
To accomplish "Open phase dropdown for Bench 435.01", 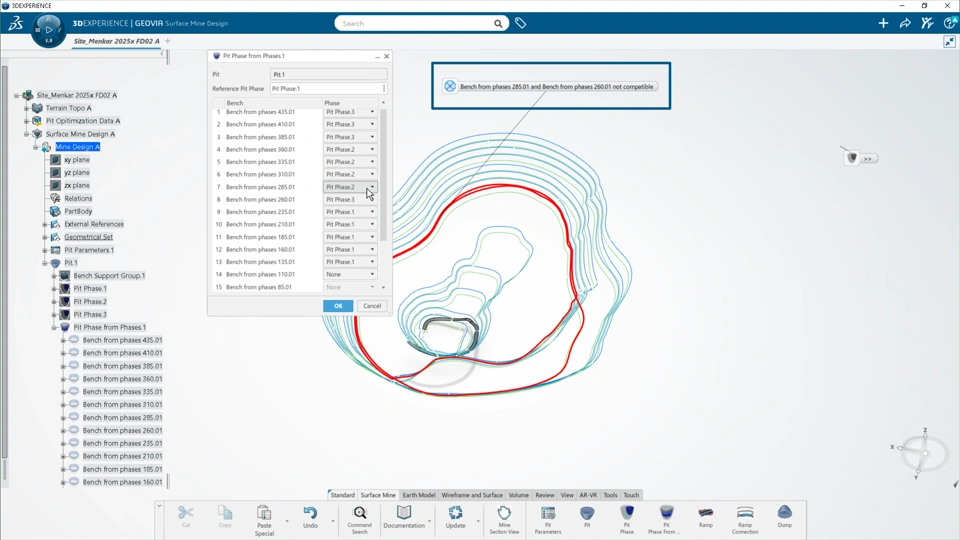I will (372, 112).
